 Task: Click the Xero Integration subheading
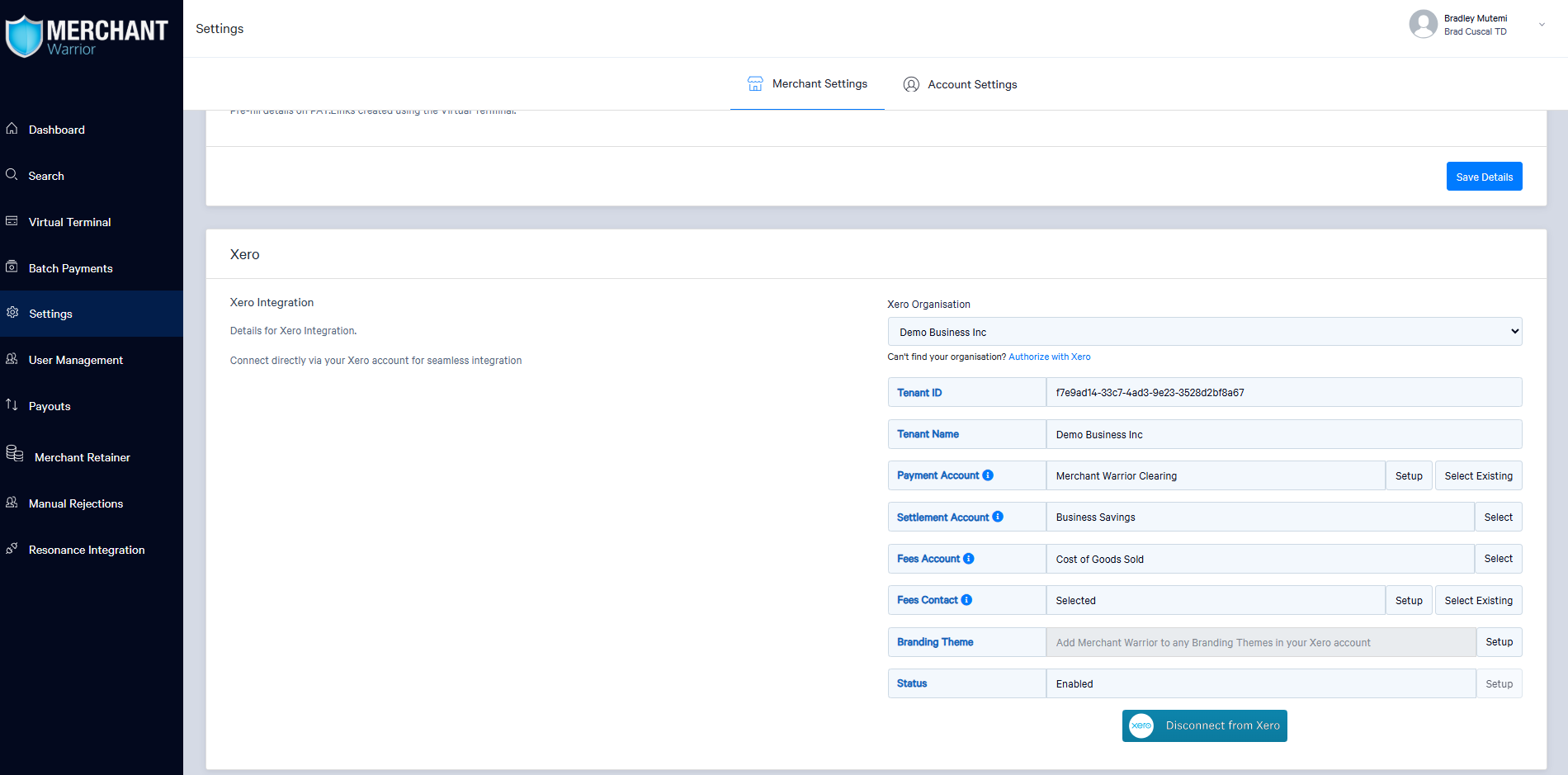coord(272,302)
